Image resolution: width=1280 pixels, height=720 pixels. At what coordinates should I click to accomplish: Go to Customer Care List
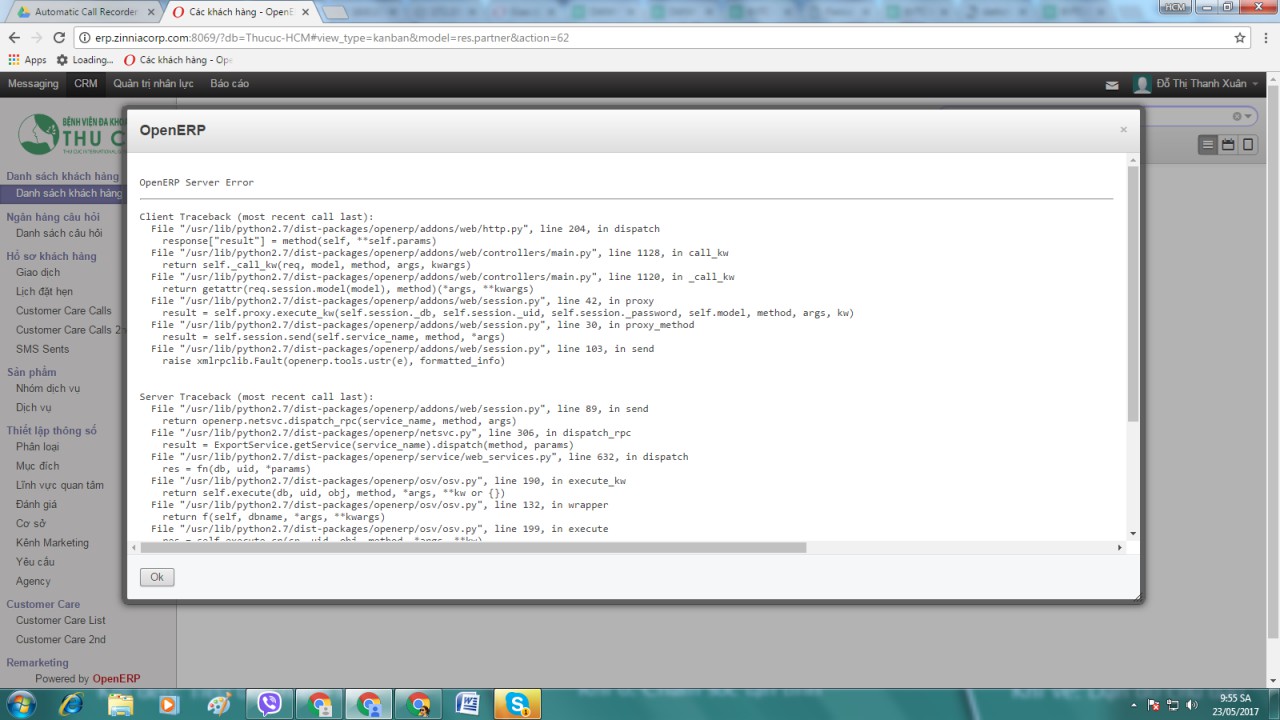pos(60,620)
